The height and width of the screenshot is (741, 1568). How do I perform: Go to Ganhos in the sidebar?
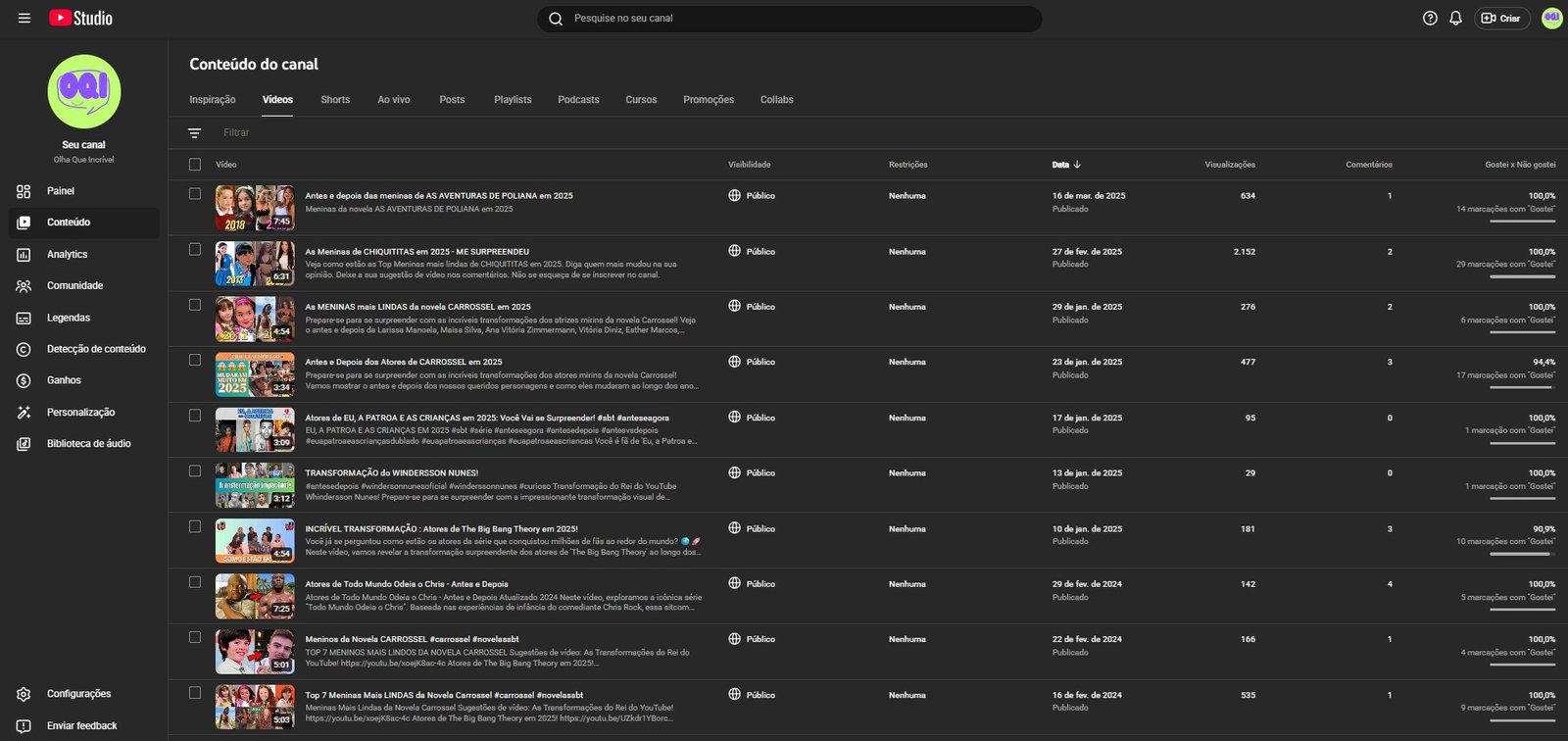(x=64, y=380)
